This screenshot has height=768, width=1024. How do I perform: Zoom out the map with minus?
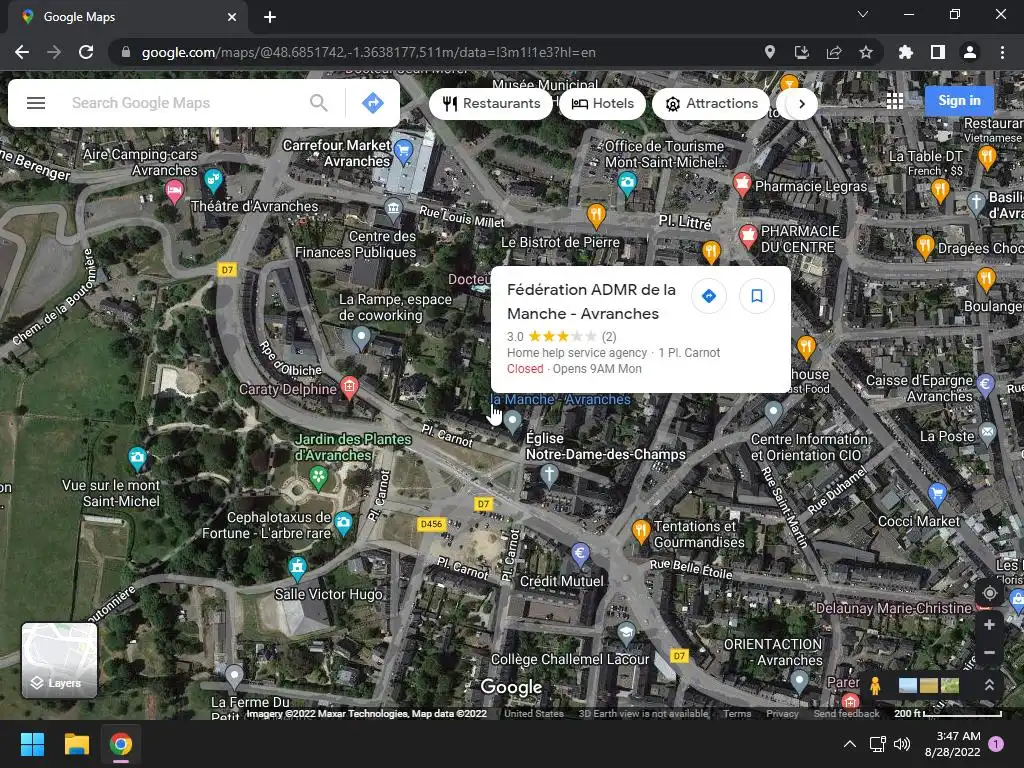pos(989,652)
